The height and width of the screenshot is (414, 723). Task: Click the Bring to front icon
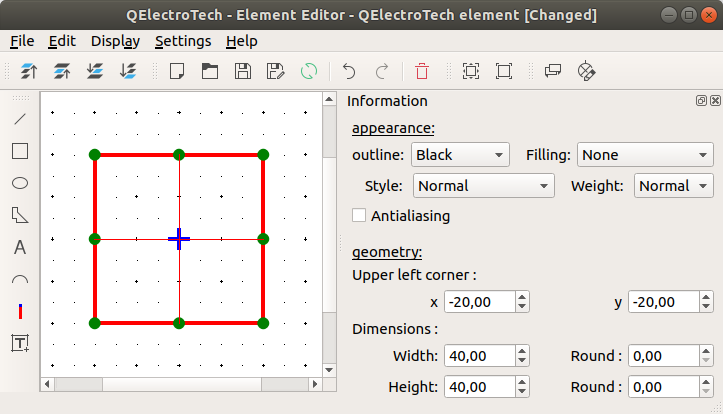29,71
